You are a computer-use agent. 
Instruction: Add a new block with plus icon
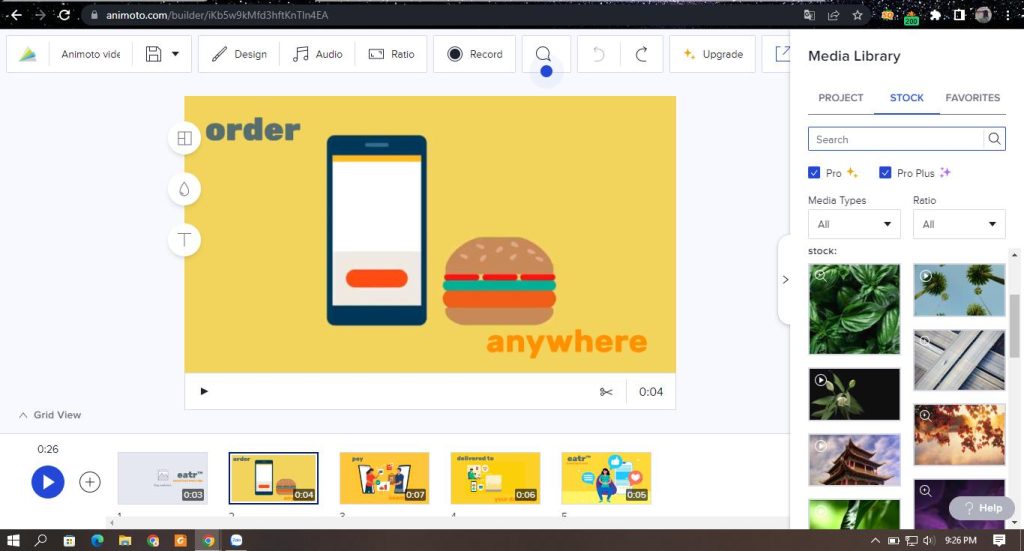[x=89, y=482]
